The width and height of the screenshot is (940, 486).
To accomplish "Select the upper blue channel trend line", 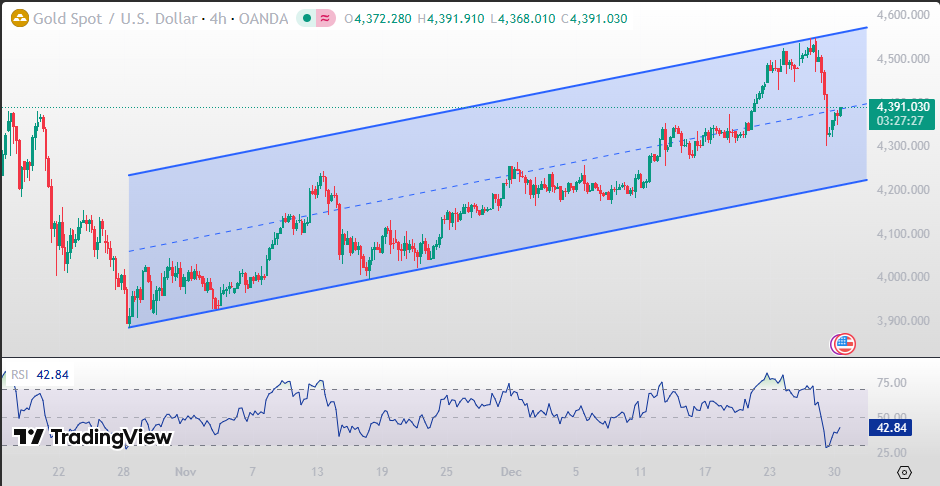I will [x=500, y=101].
